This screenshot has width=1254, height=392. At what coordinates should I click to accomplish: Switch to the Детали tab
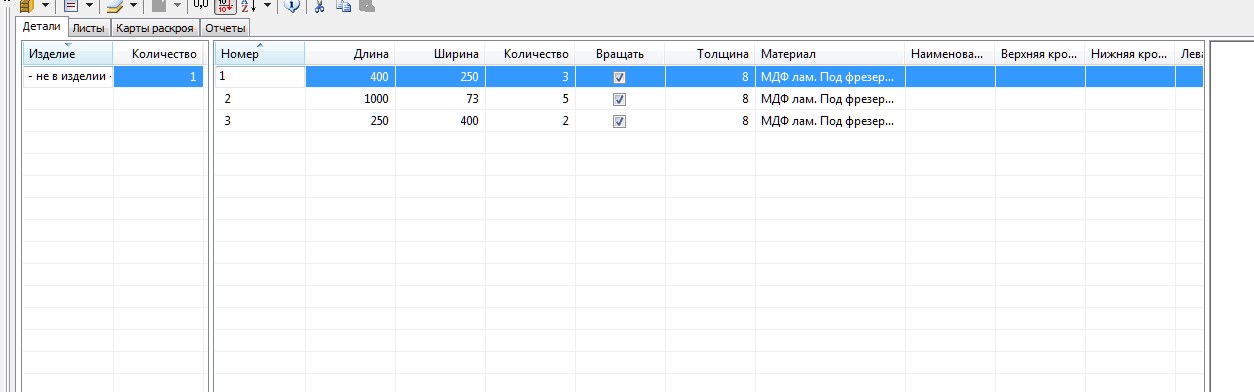pyautogui.click(x=43, y=27)
